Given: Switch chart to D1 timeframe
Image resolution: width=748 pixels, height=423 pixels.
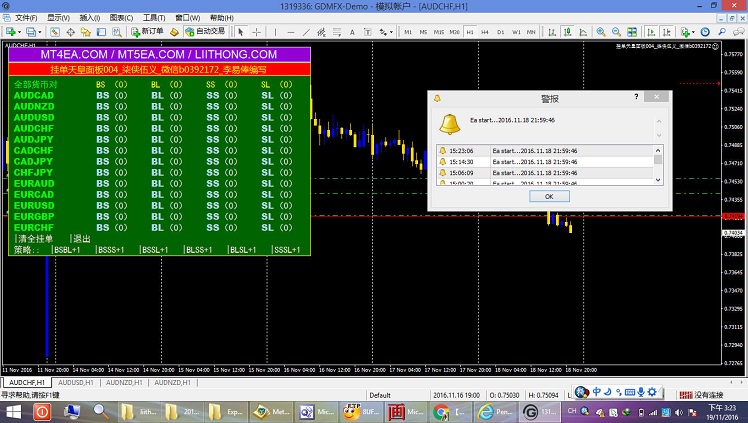Looking at the screenshot, I should tap(500, 31).
